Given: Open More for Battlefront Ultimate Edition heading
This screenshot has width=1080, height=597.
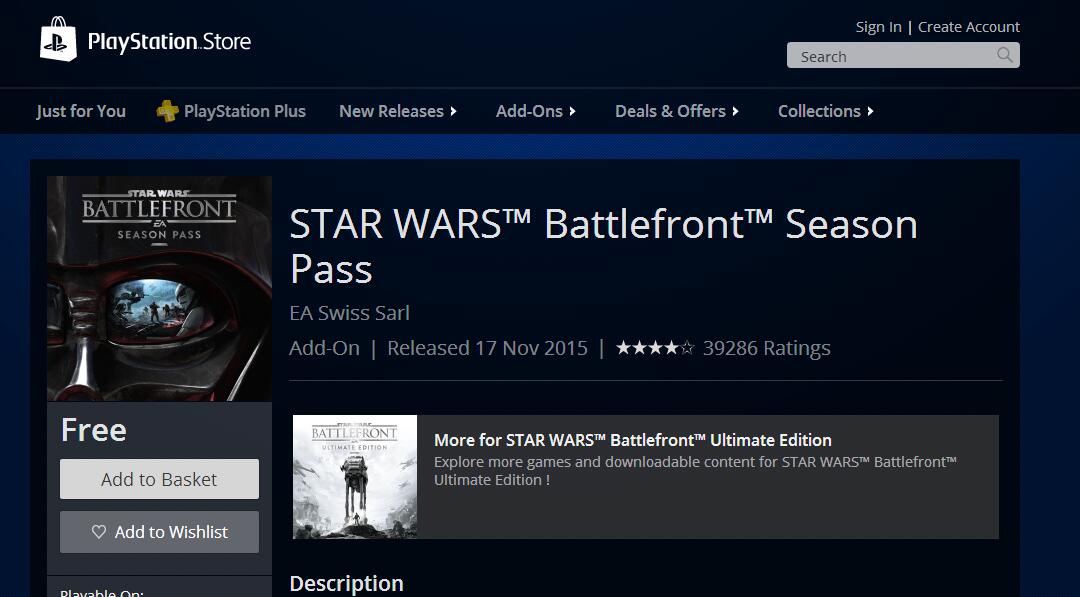Looking at the screenshot, I should [x=632, y=440].
